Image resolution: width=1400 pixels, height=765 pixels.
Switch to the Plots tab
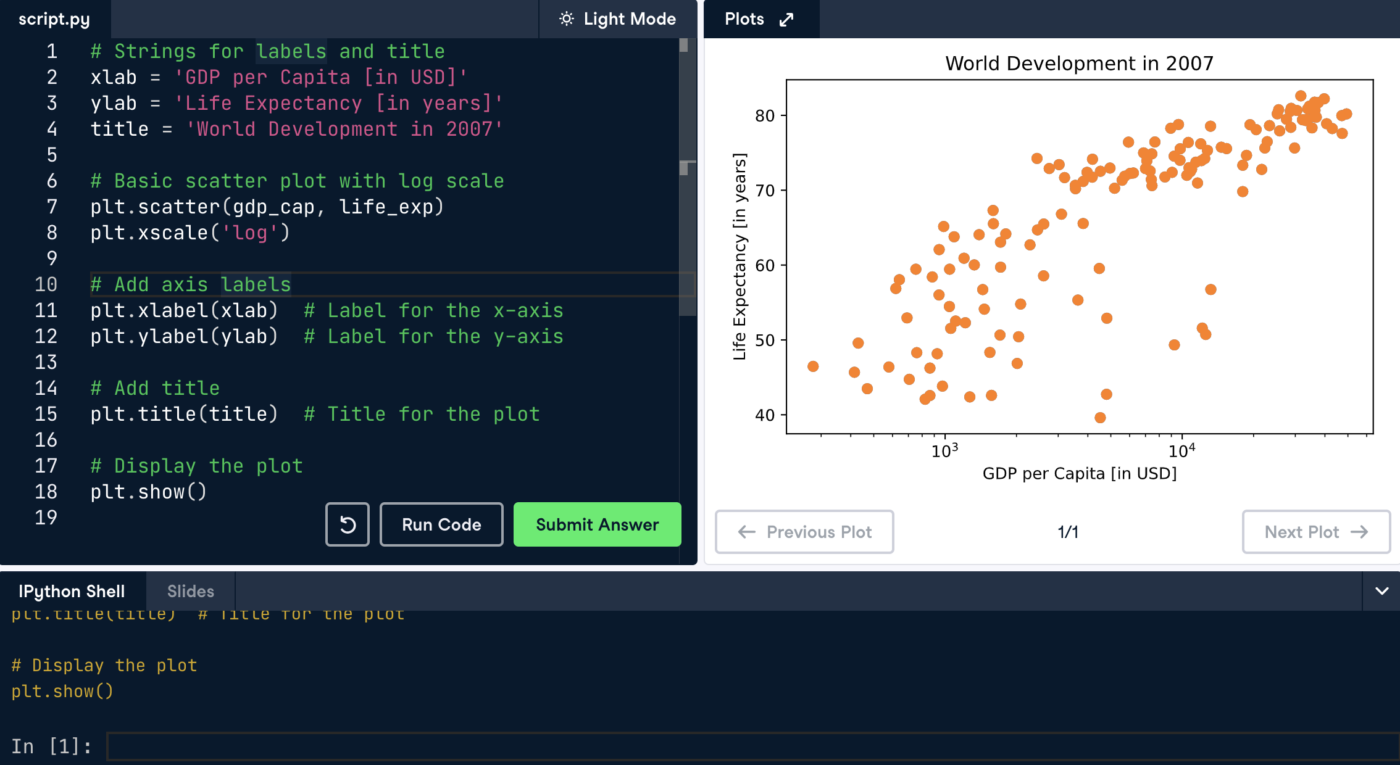(744, 19)
